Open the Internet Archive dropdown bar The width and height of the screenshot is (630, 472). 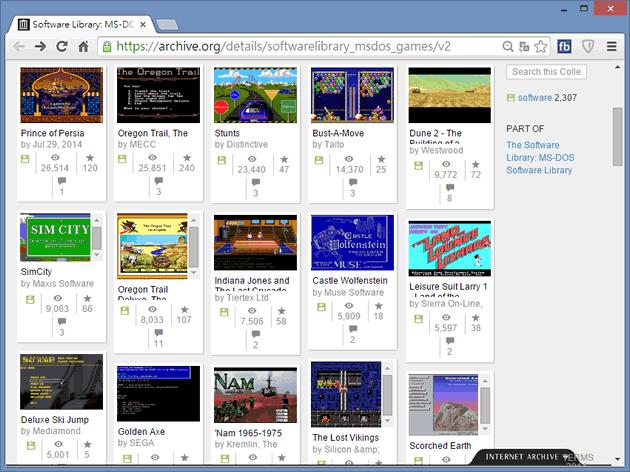[524, 456]
